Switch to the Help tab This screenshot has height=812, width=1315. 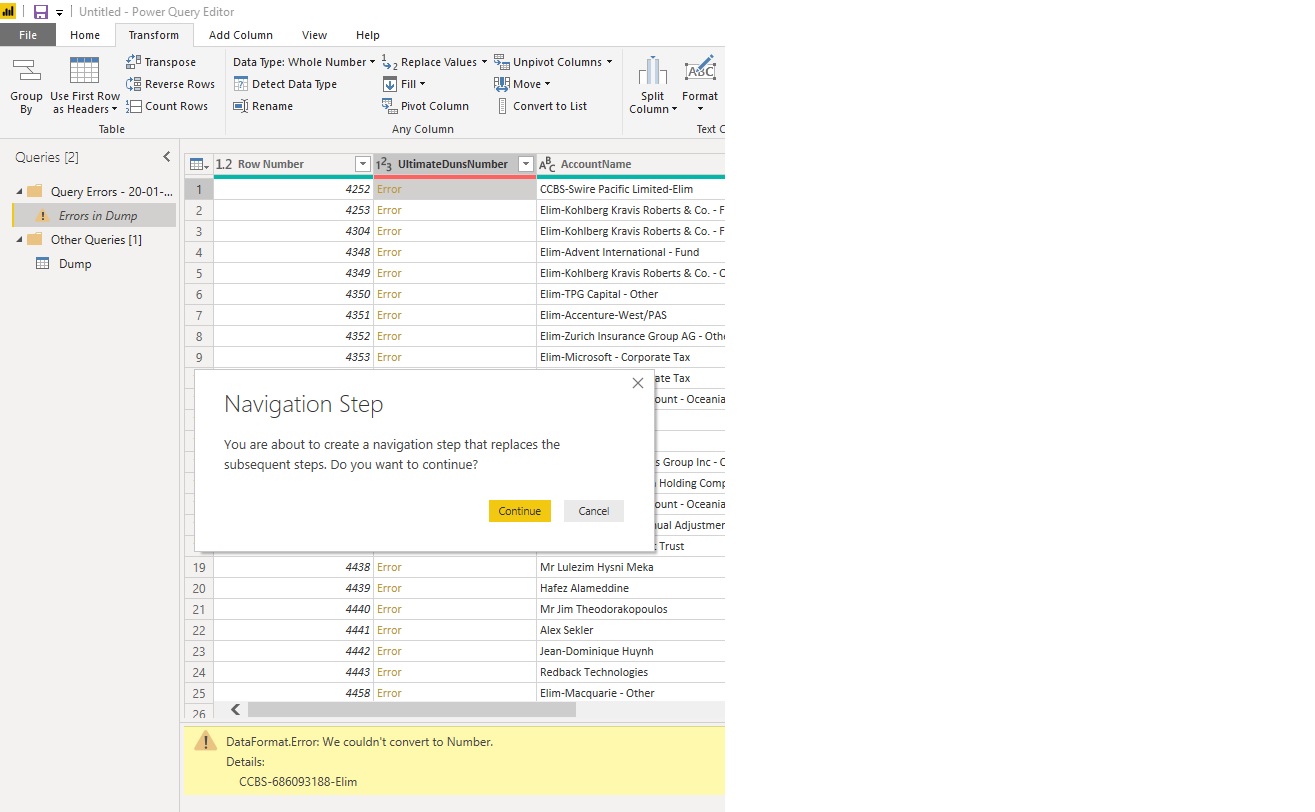[x=368, y=35]
